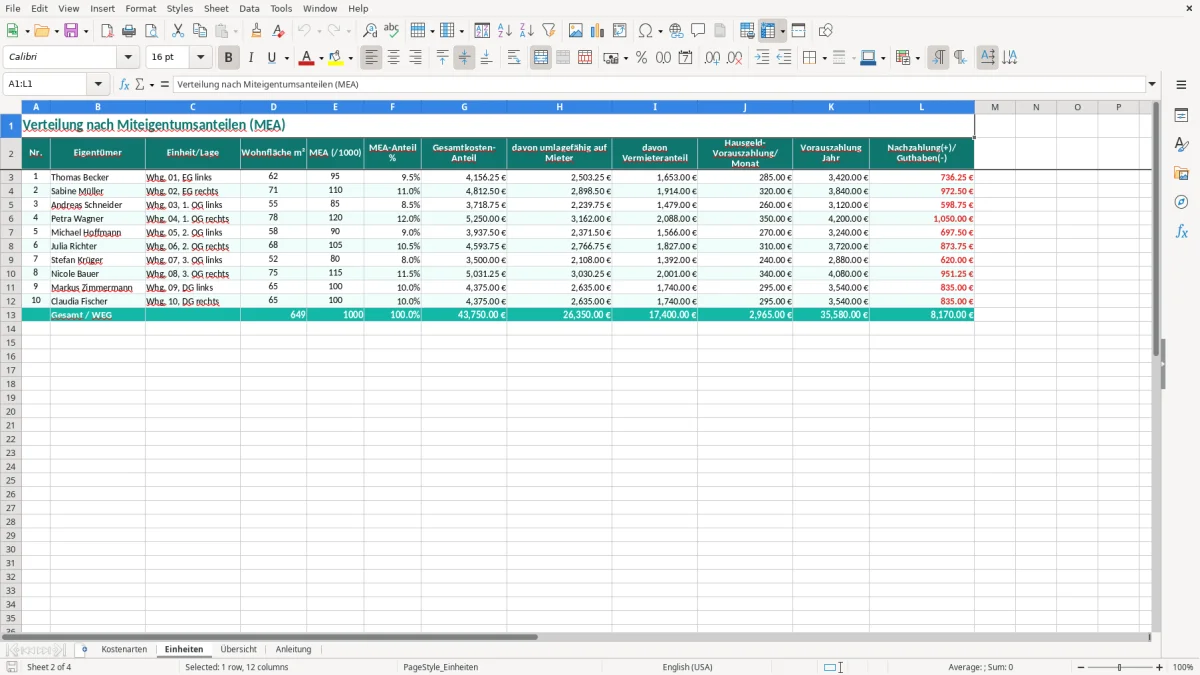Toggle Align Left

tap(371, 58)
